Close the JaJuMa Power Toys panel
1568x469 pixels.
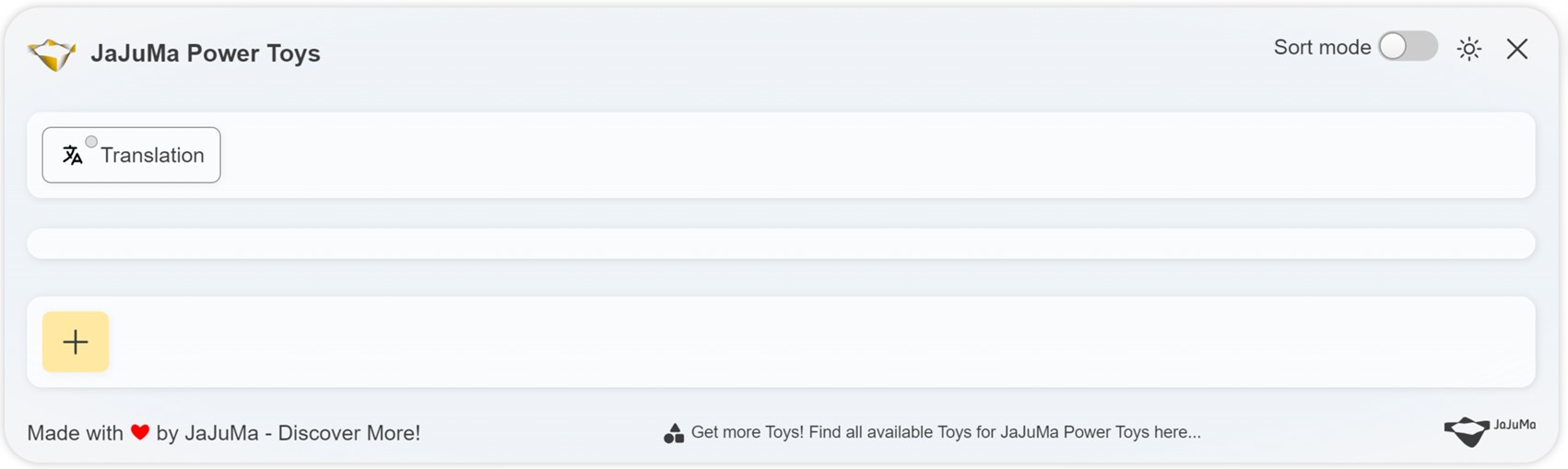(x=1517, y=49)
